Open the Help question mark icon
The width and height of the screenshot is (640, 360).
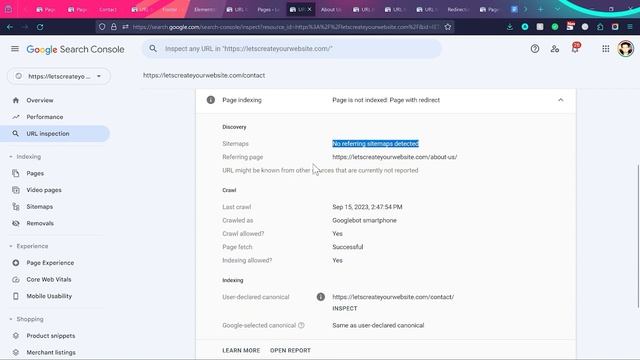click(535, 49)
